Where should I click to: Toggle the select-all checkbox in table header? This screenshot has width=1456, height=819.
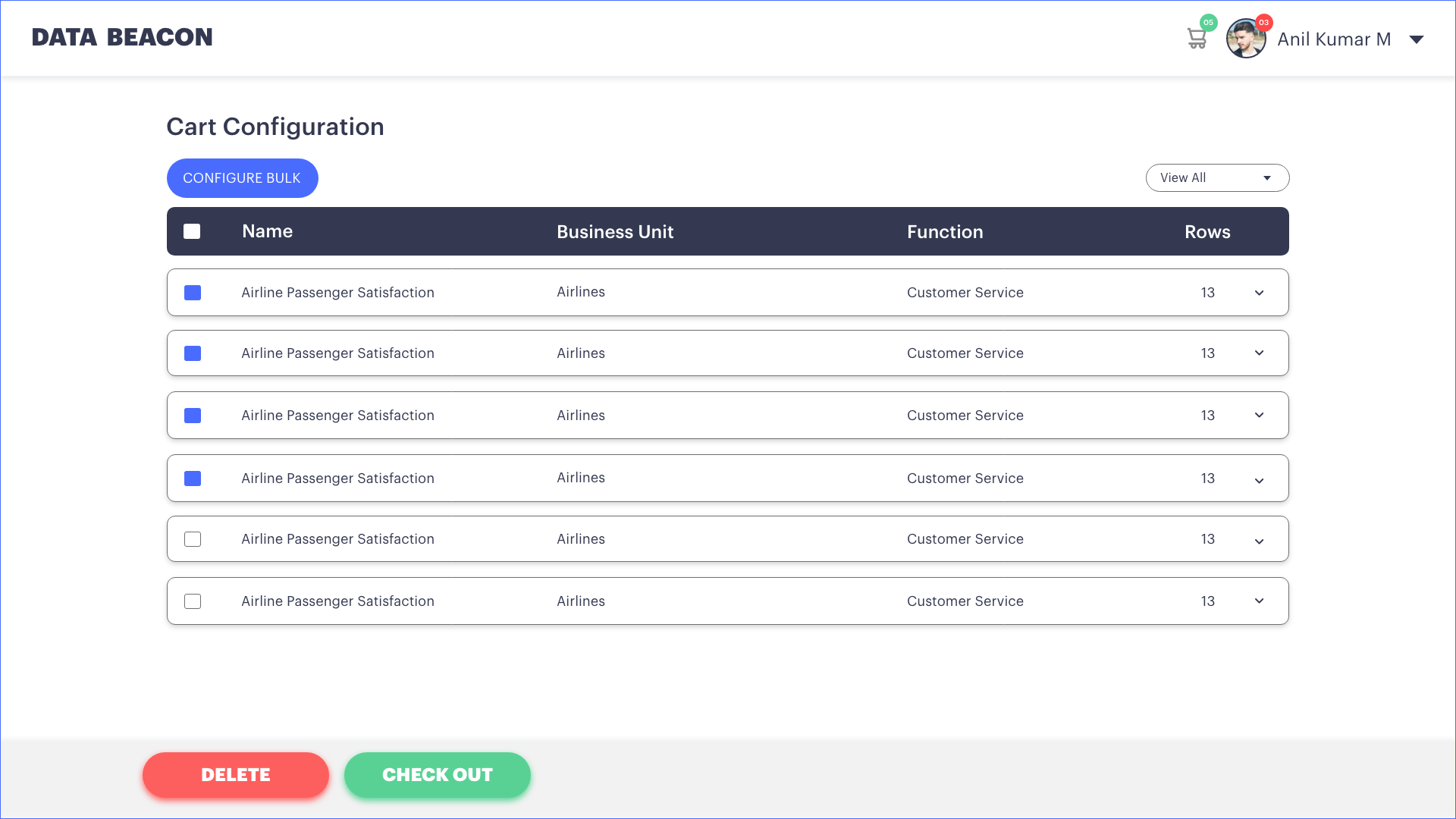(192, 231)
